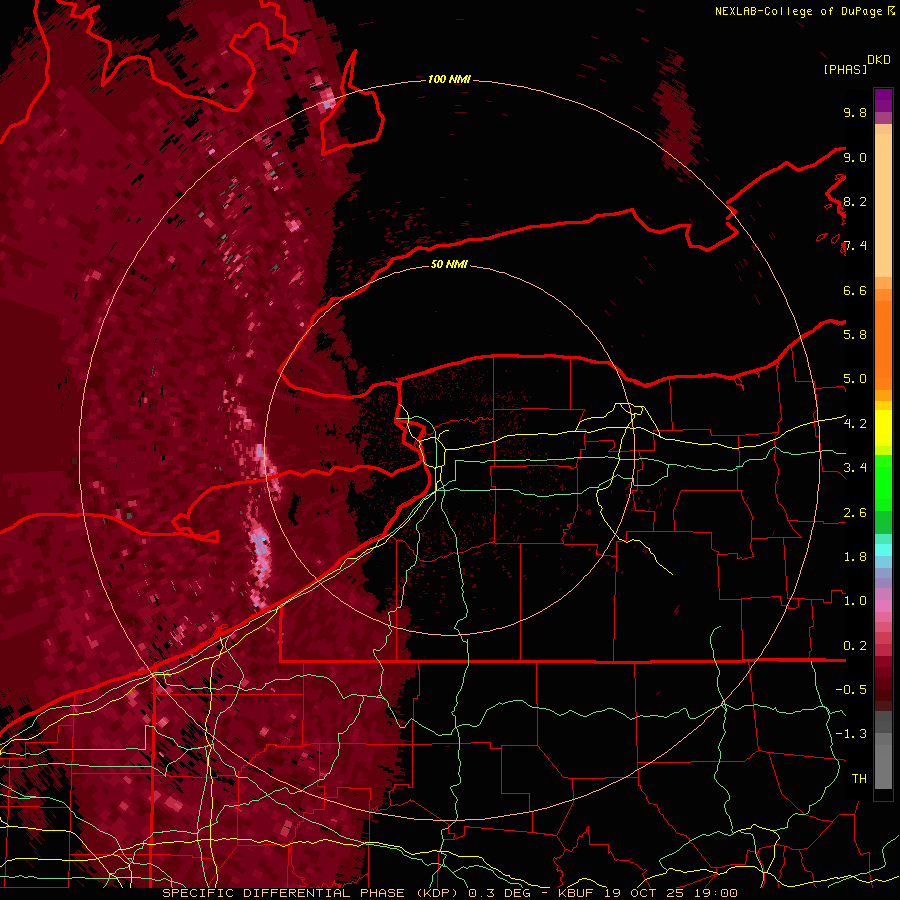Click the NEXLAB-College of DuPage title text
The width and height of the screenshot is (900, 900).
(x=798, y=11)
